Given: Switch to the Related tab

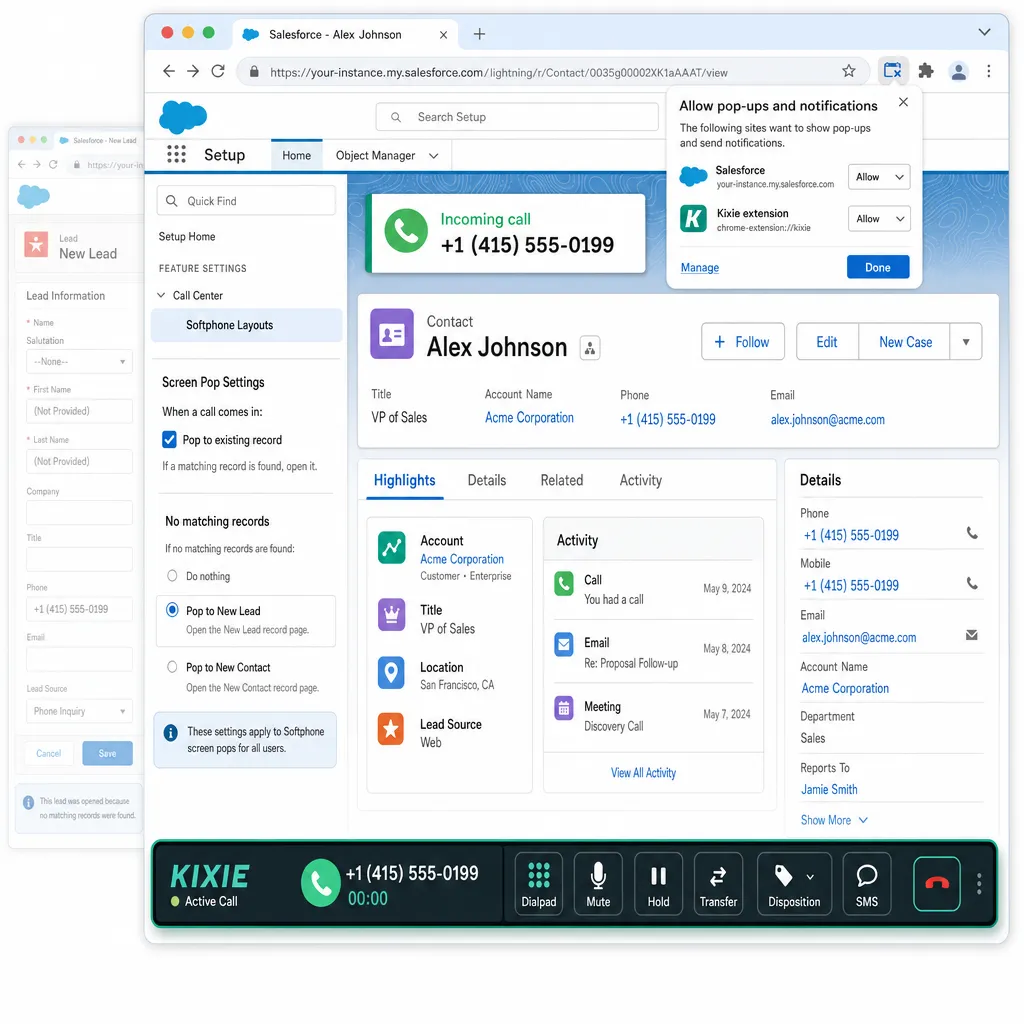Looking at the screenshot, I should pos(562,481).
